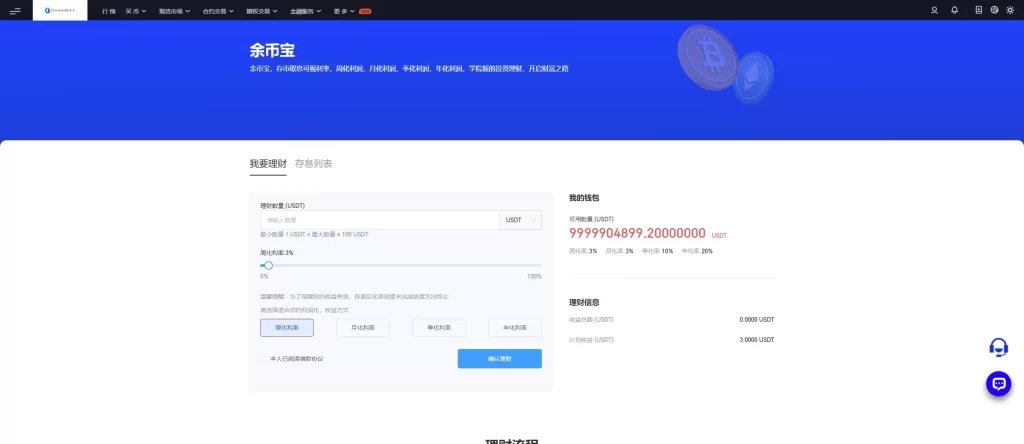Click the site logo in header
The width and height of the screenshot is (1024, 444).
(x=60, y=10)
